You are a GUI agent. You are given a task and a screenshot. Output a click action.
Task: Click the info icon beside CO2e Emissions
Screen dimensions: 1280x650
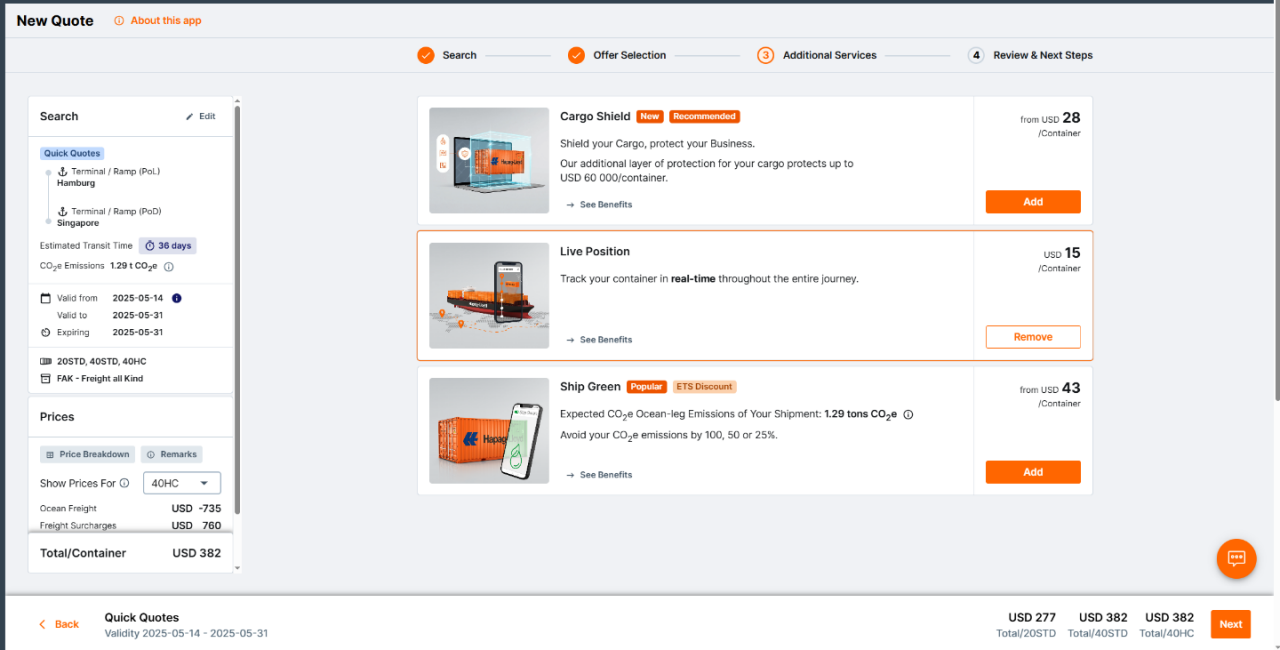click(x=169, y=267)
